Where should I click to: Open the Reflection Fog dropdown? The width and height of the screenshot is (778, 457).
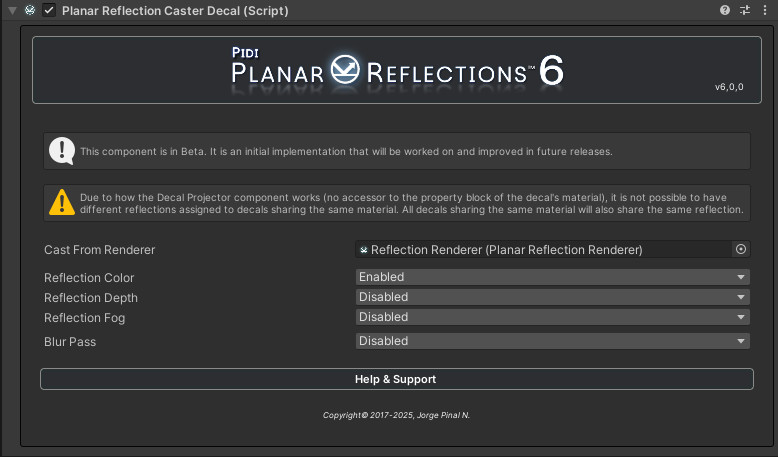553,317
